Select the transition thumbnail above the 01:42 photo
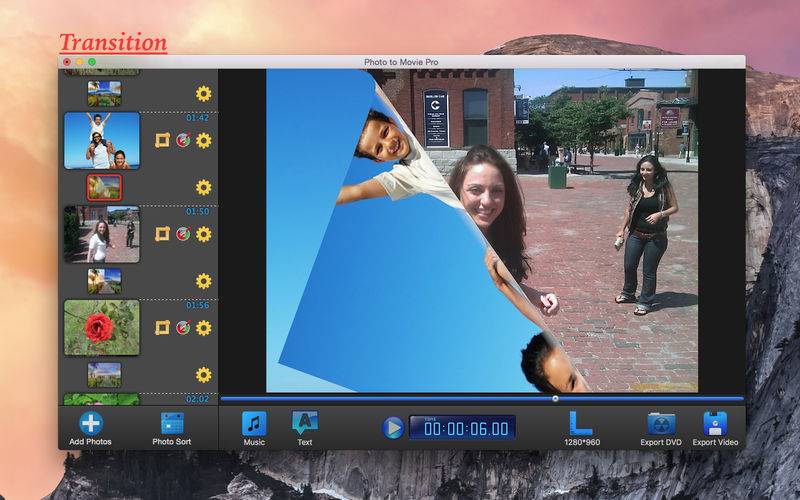Image resolution: width=800 pixels, height=500 pixels. pos(105,94)
